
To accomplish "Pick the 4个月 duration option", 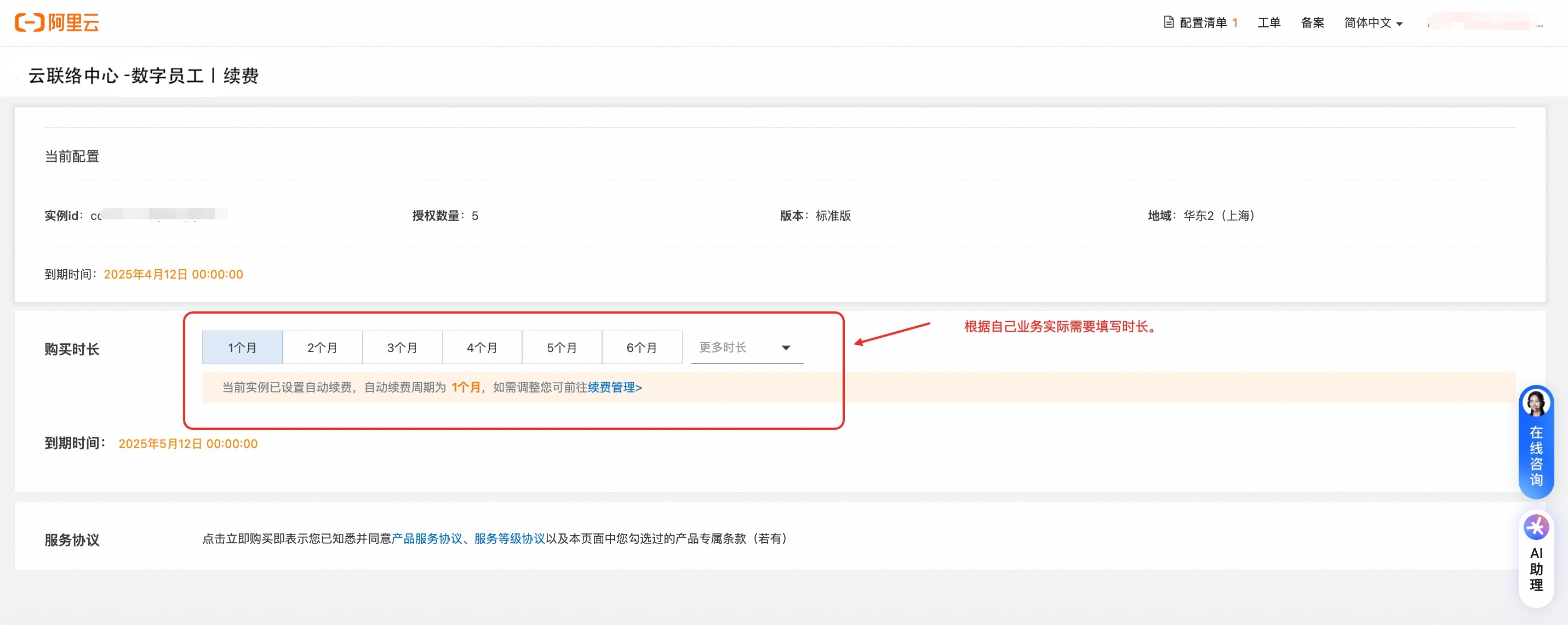I will click(x=482, y=347).
